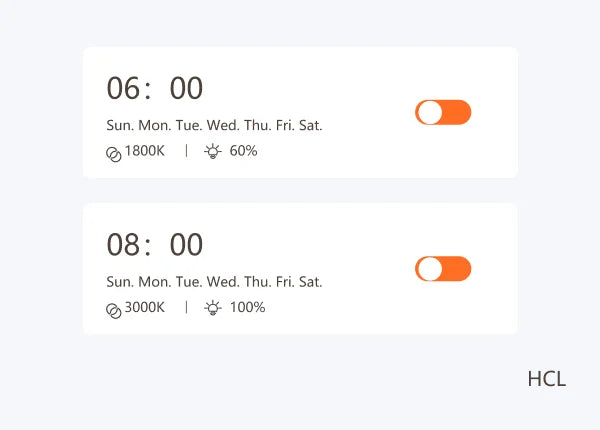This screenshot has width=600, height=430.
Task: Click Sat. in the 06:00 schedule
Action: pyautogui.click(x=311, y=125)
